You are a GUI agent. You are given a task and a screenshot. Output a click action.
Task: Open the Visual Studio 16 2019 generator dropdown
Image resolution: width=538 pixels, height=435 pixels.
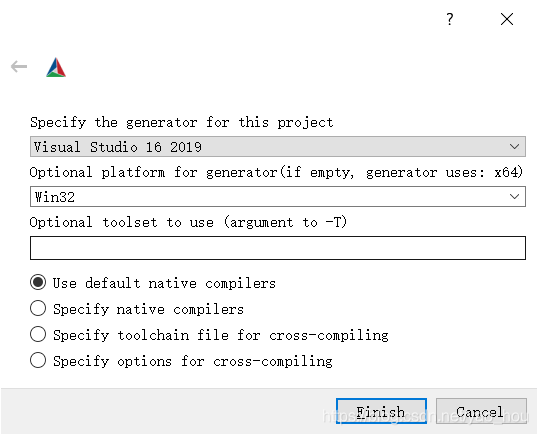(x=278, y=146)
